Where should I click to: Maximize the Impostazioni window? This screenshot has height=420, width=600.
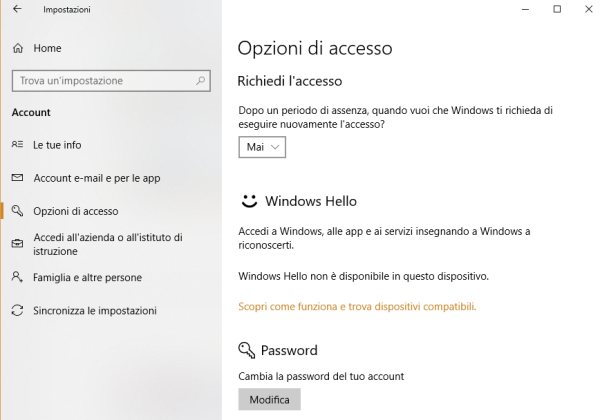coord(557,9)
